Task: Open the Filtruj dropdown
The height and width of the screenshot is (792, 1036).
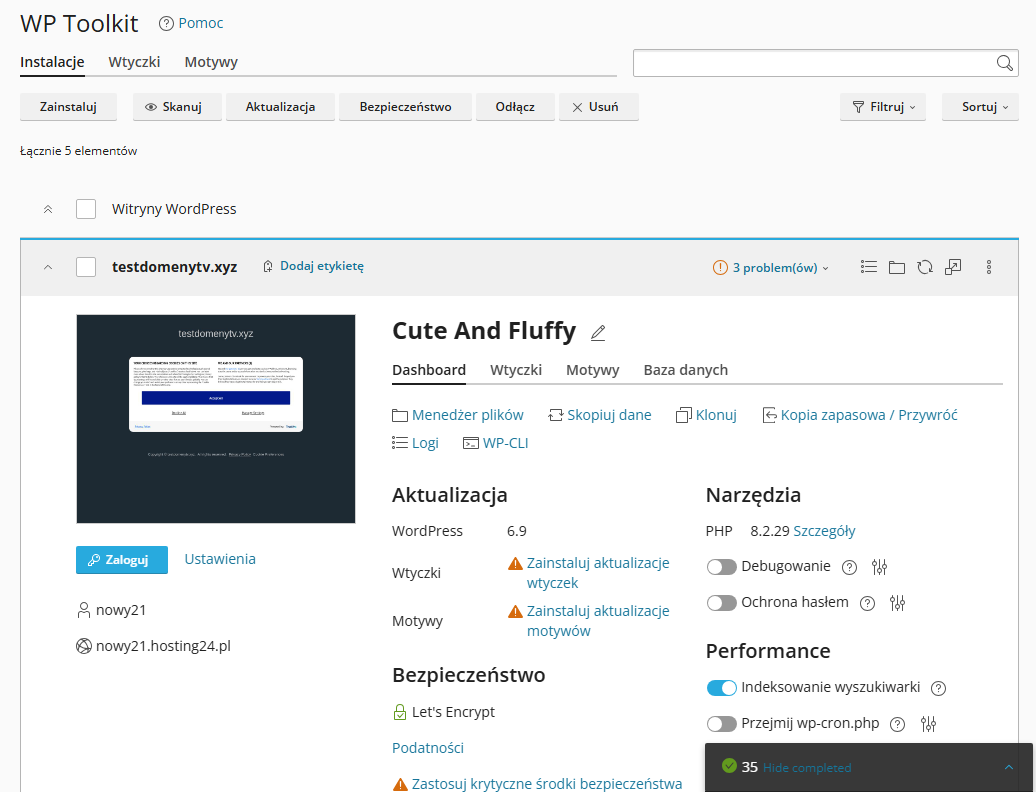Action: click(x=883, y=107)
